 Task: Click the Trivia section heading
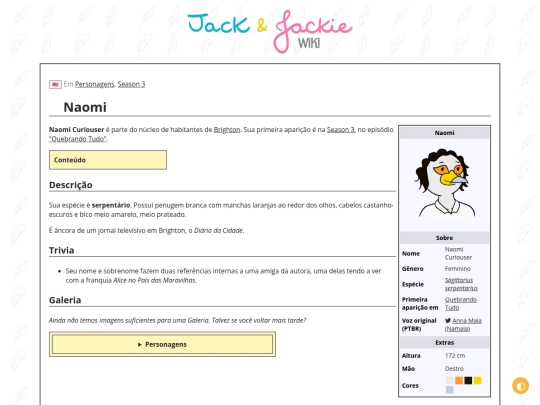pos(61,250)
